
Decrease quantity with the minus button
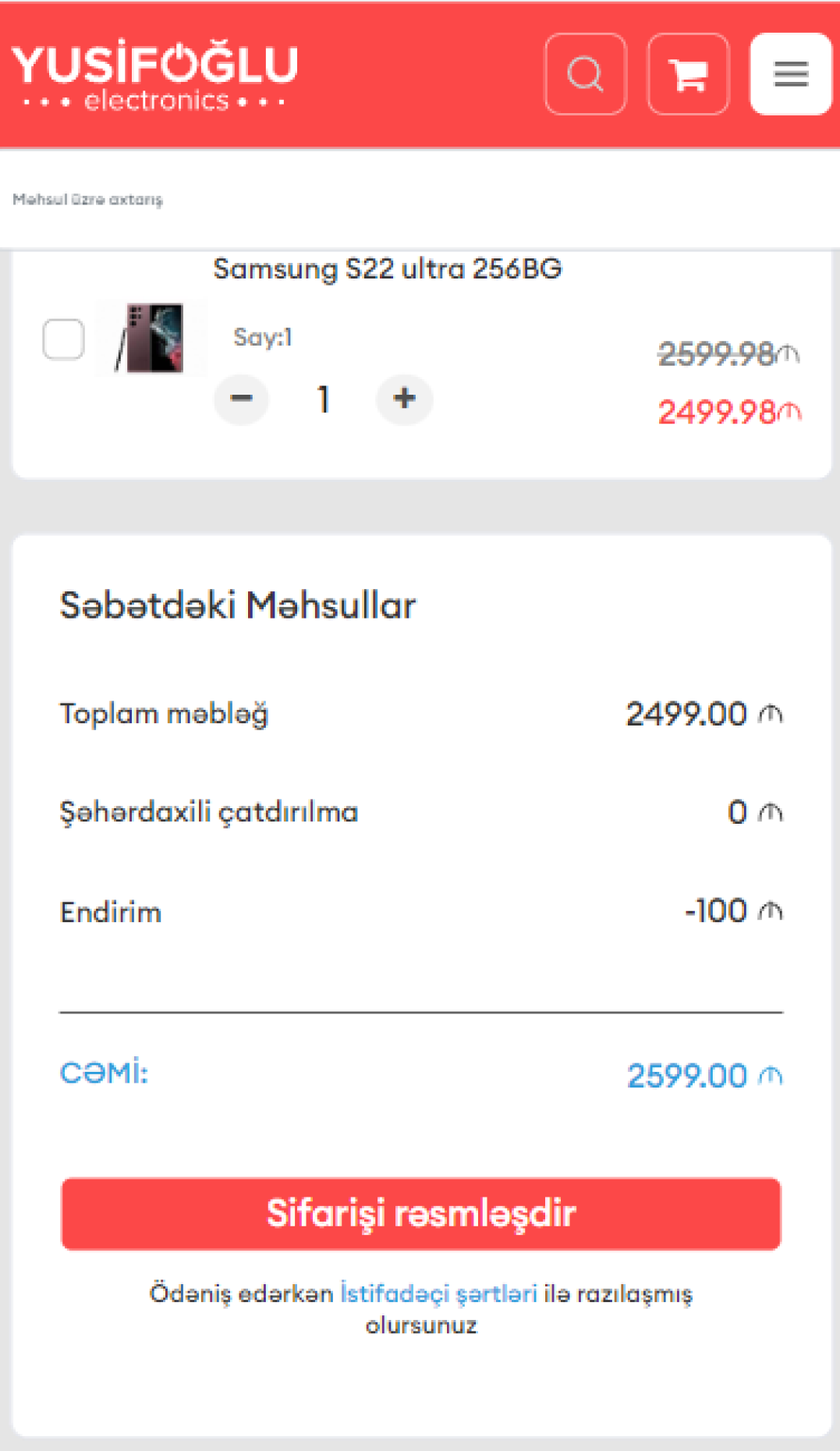[x=242, y=399]
